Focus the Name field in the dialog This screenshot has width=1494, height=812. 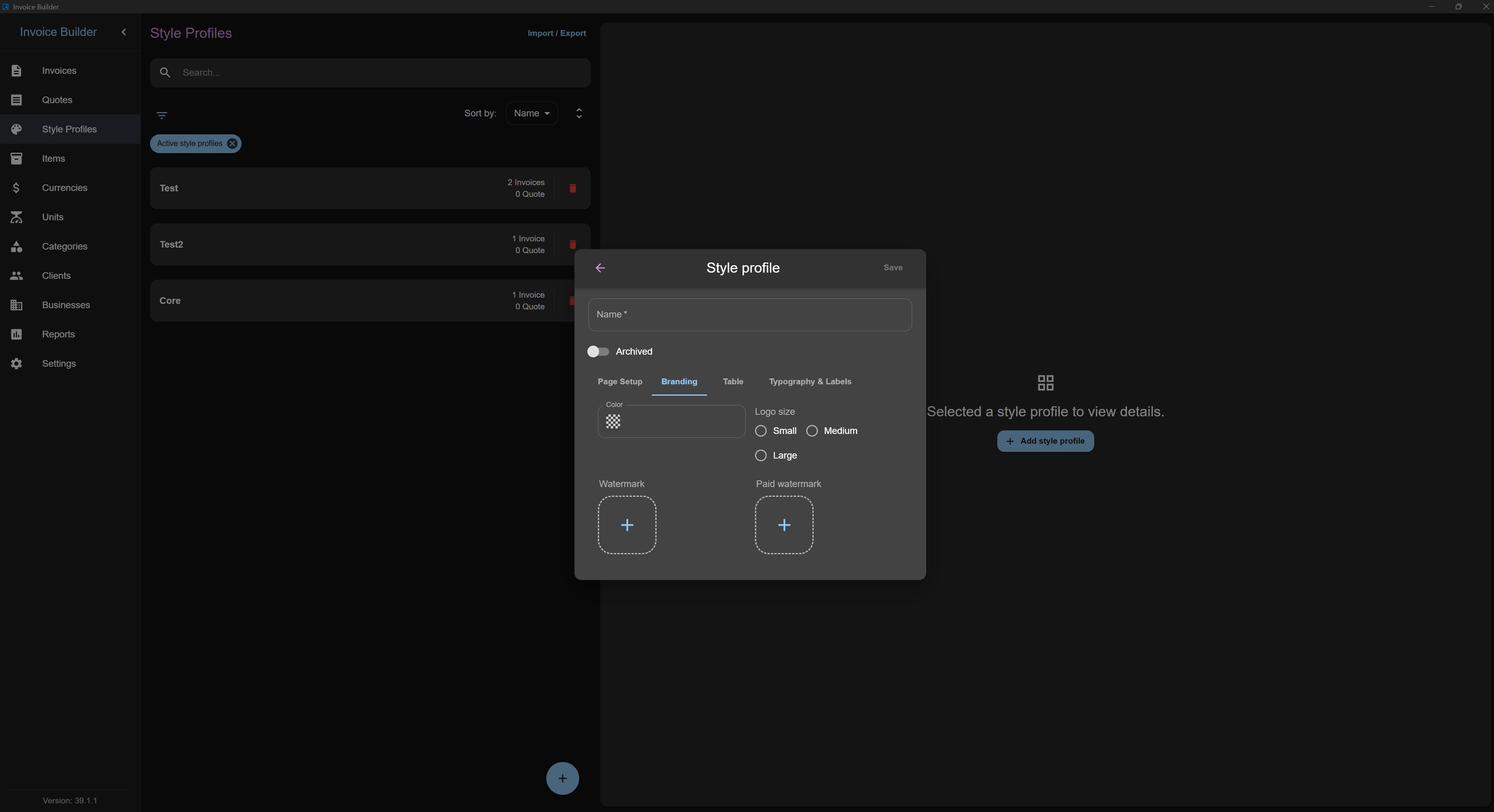pos(750,315)
